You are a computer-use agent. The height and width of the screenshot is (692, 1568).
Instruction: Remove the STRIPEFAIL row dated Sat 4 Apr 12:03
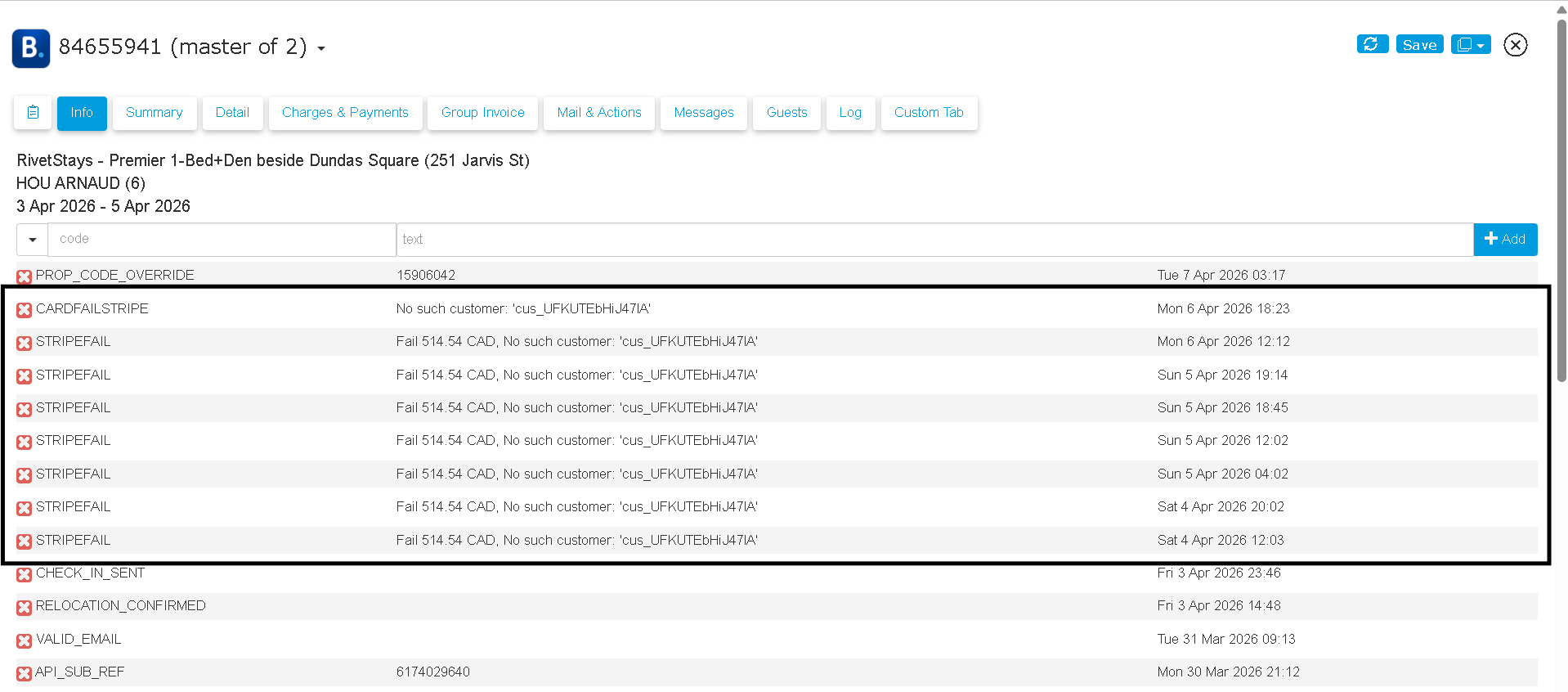(x=25, y=541)
